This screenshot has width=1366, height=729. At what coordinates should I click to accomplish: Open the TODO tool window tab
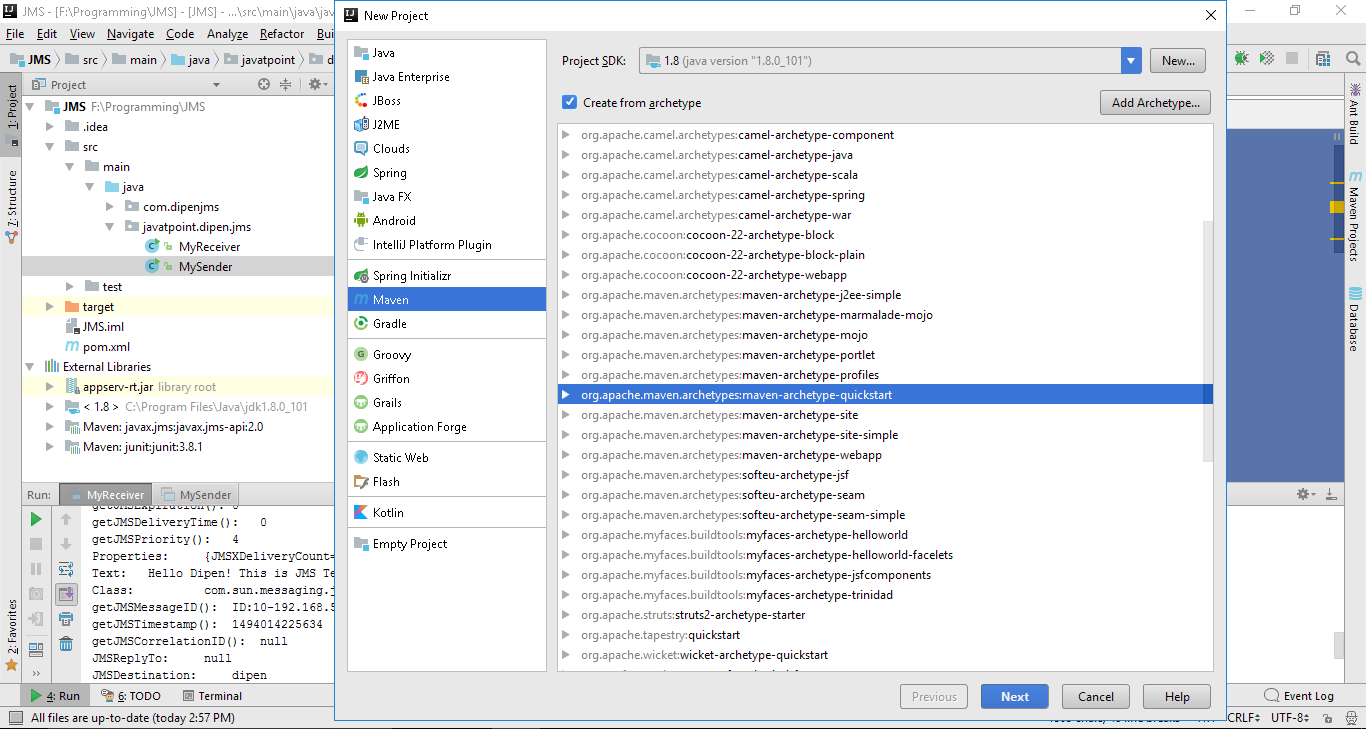pyautogui.click(x=131, y=696)
